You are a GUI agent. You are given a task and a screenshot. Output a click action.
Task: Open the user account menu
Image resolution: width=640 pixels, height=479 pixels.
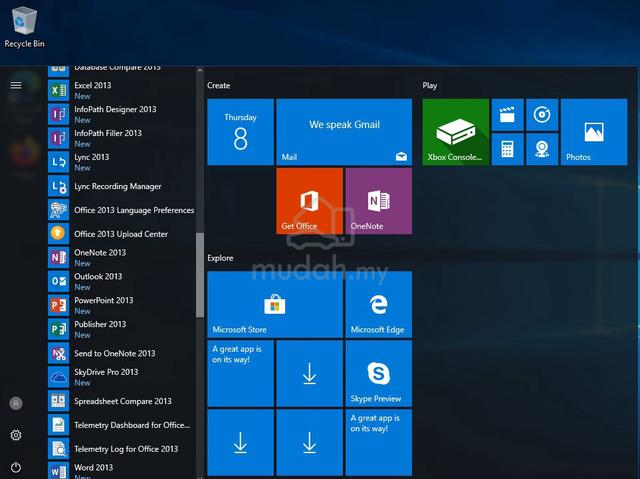click(x=16, y=404)
